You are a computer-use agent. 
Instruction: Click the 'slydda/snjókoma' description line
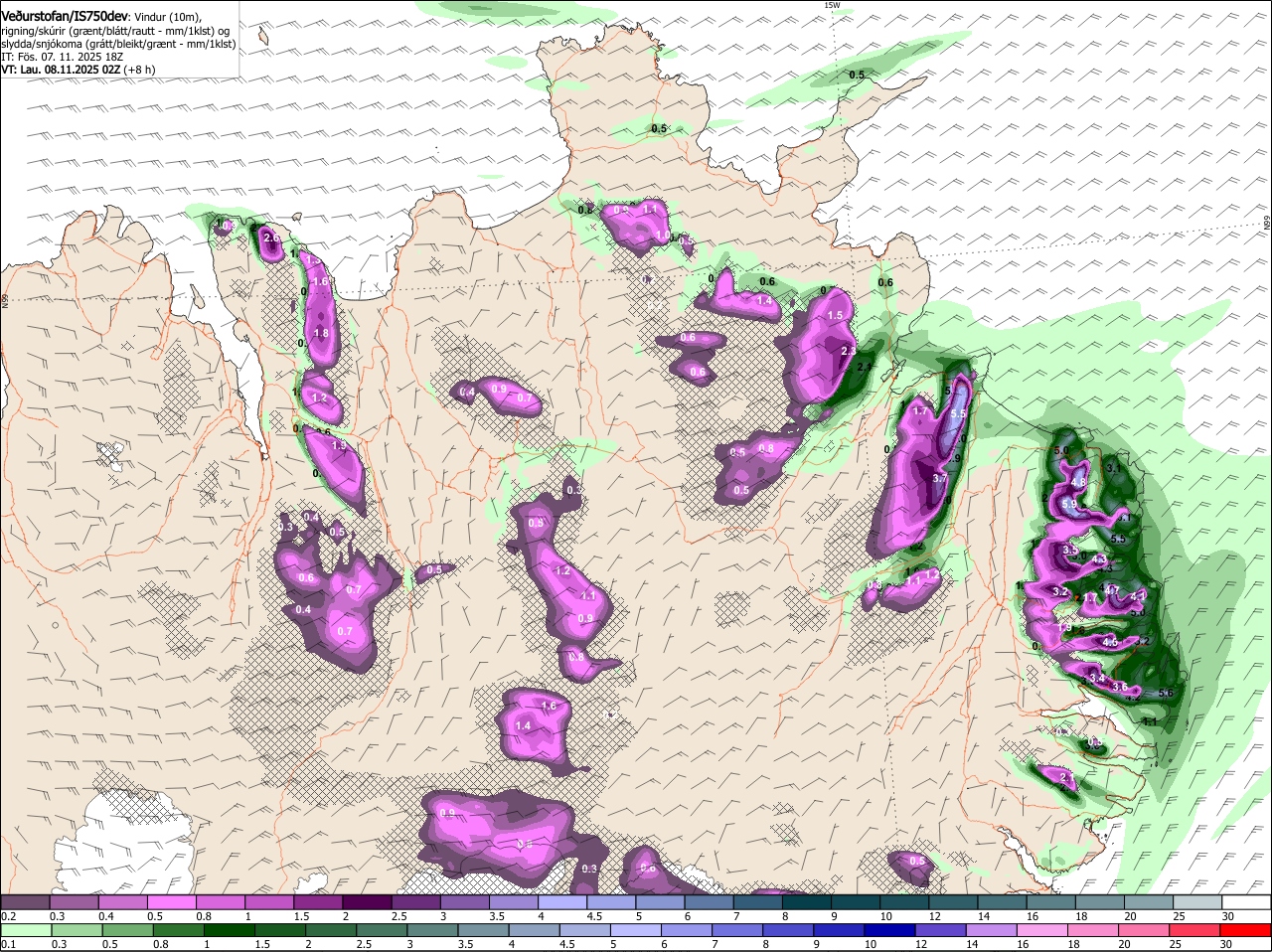point(117,44)
